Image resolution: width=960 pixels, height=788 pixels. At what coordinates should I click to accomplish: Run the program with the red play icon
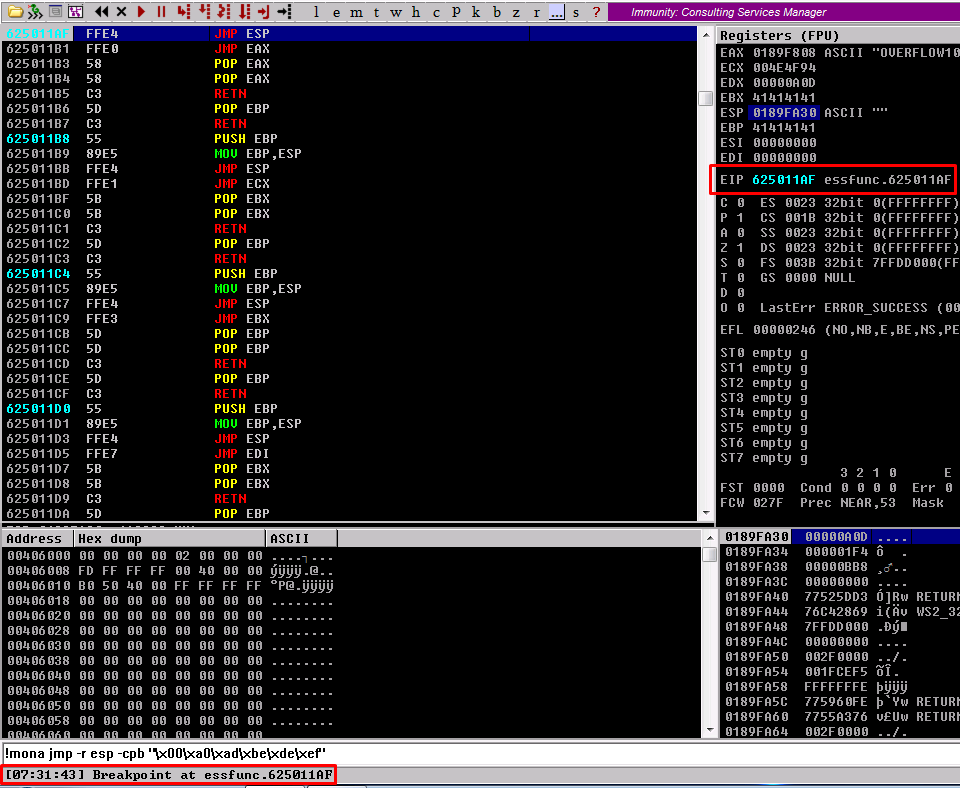pos(141,11)
